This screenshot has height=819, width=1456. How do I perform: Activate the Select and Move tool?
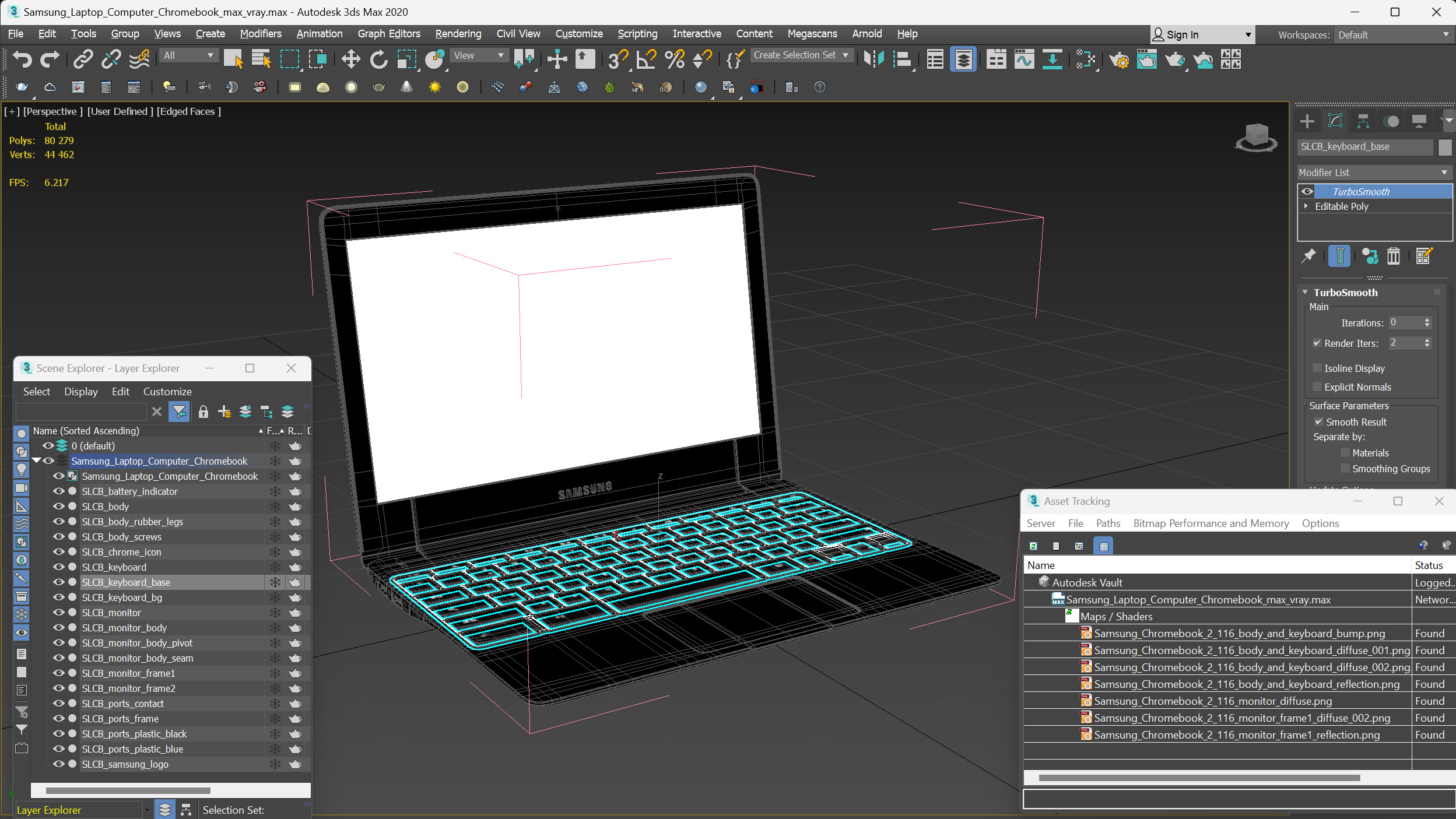click(x=350, y=59)
